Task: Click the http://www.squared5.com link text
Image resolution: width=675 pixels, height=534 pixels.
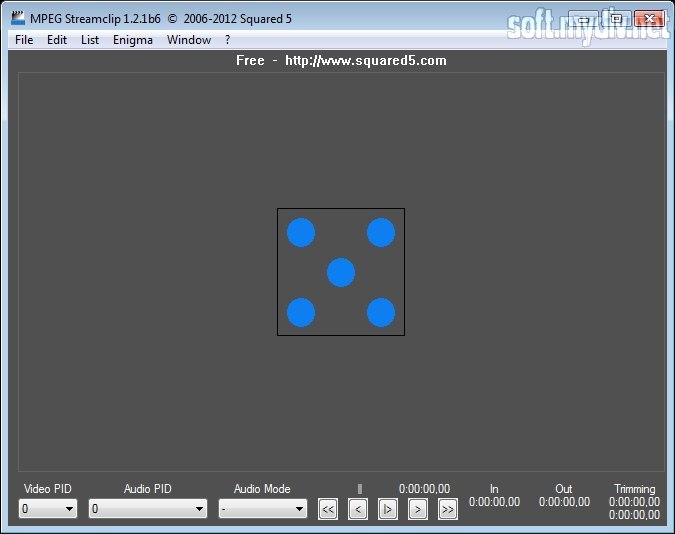Action: click(x=365, y=60)
